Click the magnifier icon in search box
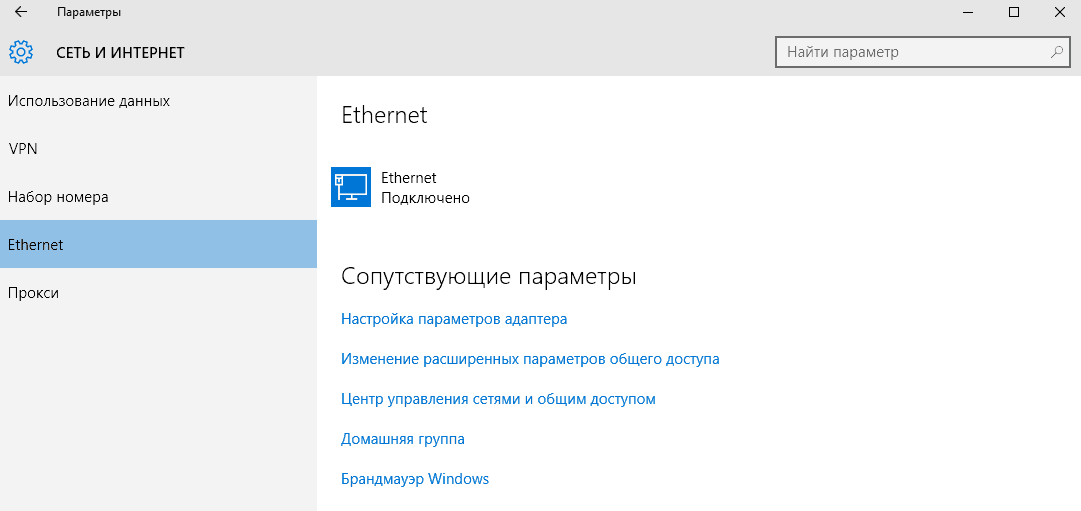1081x511 pixels. pos(1056,52)
